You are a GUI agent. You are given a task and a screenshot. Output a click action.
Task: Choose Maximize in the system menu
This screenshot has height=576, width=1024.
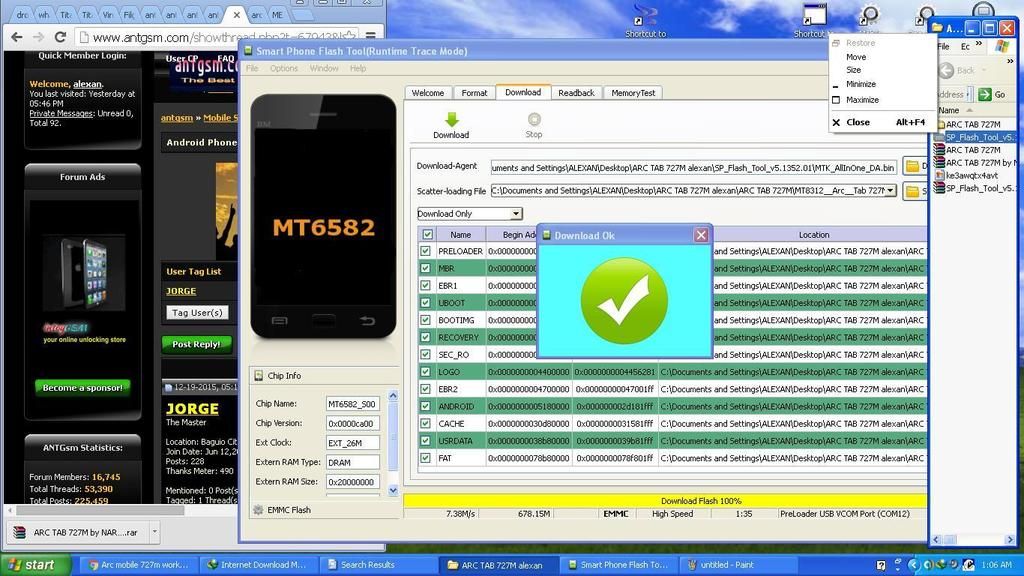click(862, 100)
